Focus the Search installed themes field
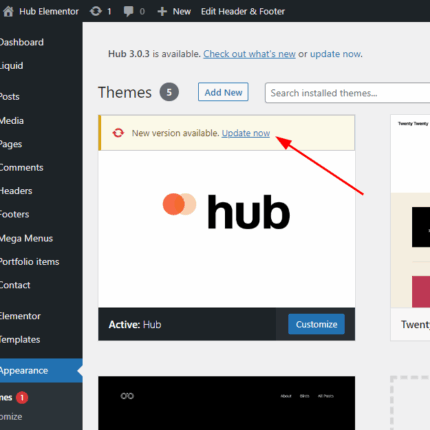 click(347, 93)
